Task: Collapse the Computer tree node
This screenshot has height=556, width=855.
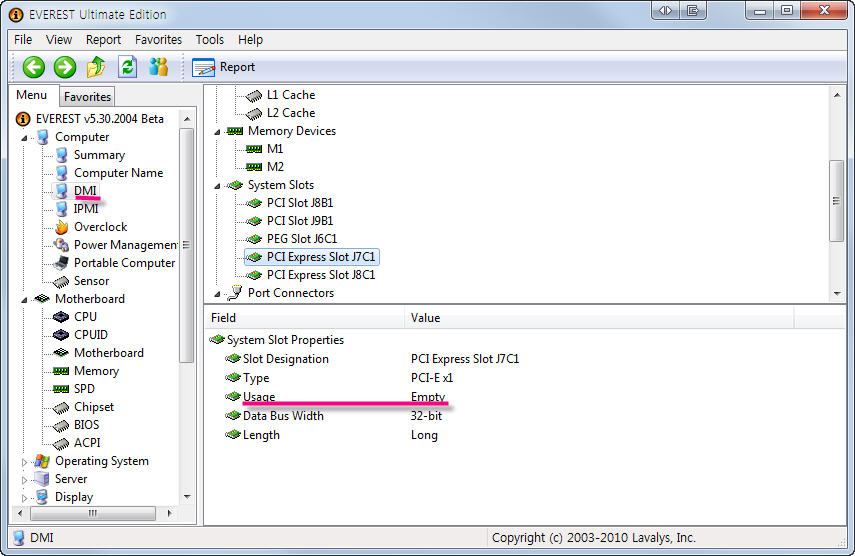Action: [24, 138]
